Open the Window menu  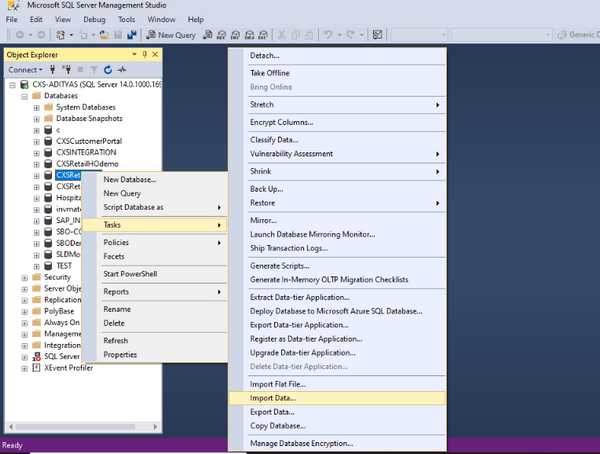pos(161,19)
